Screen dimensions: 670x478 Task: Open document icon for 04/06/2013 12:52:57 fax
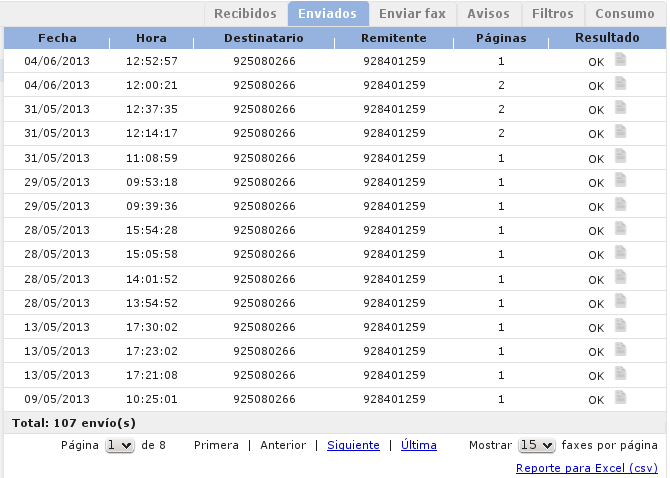(x=621, y=60)
